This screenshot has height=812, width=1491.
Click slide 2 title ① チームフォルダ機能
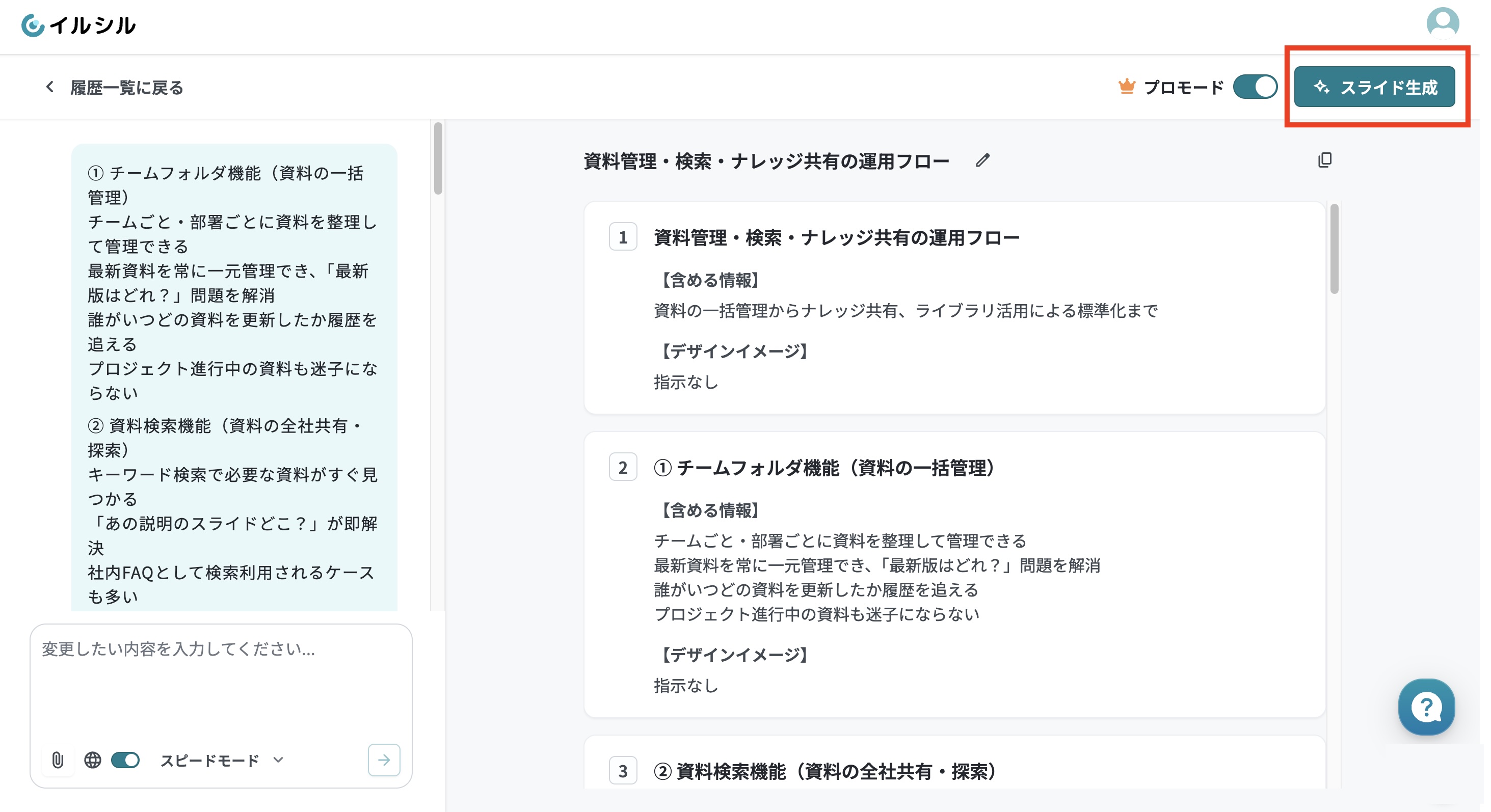point(824,468)
